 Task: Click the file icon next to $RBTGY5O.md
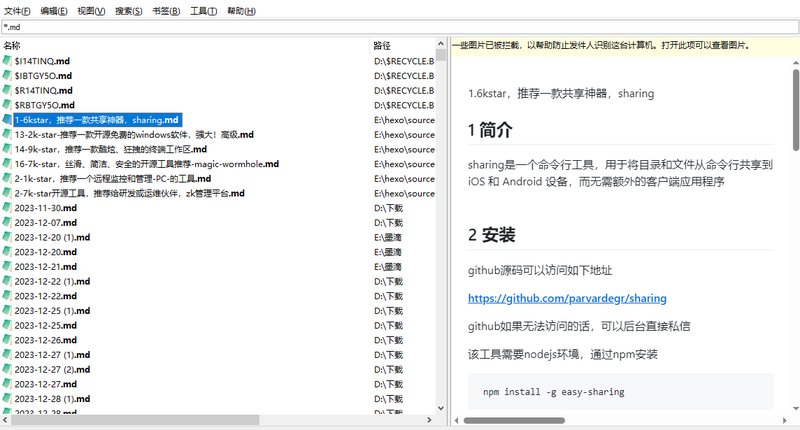pos(8,105)
